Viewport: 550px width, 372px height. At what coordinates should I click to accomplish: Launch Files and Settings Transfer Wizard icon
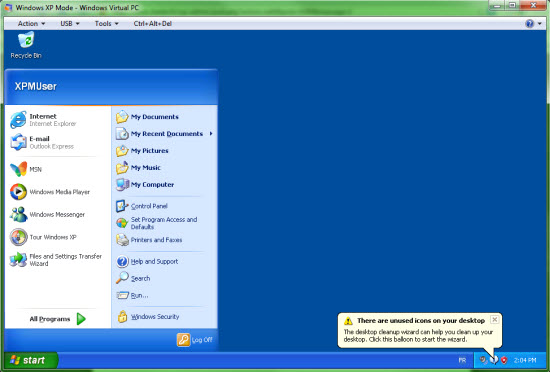point(18,260)
